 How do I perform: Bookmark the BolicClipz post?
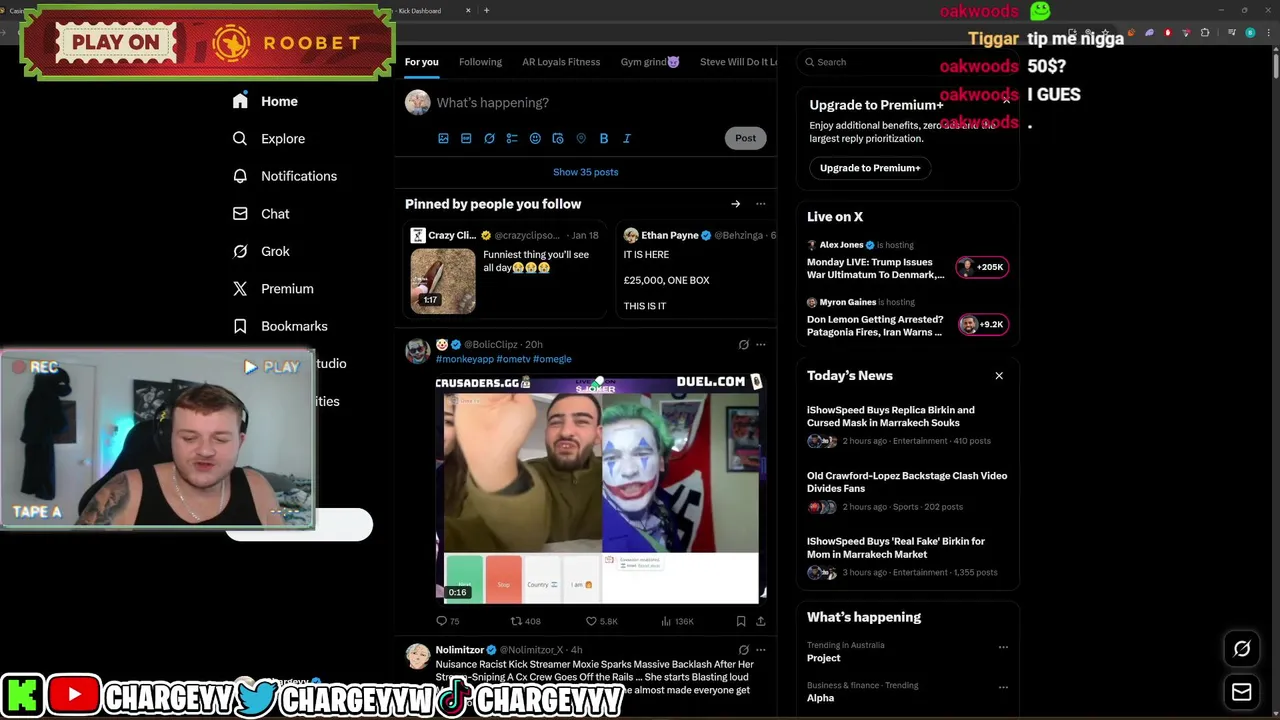(740, 621)
